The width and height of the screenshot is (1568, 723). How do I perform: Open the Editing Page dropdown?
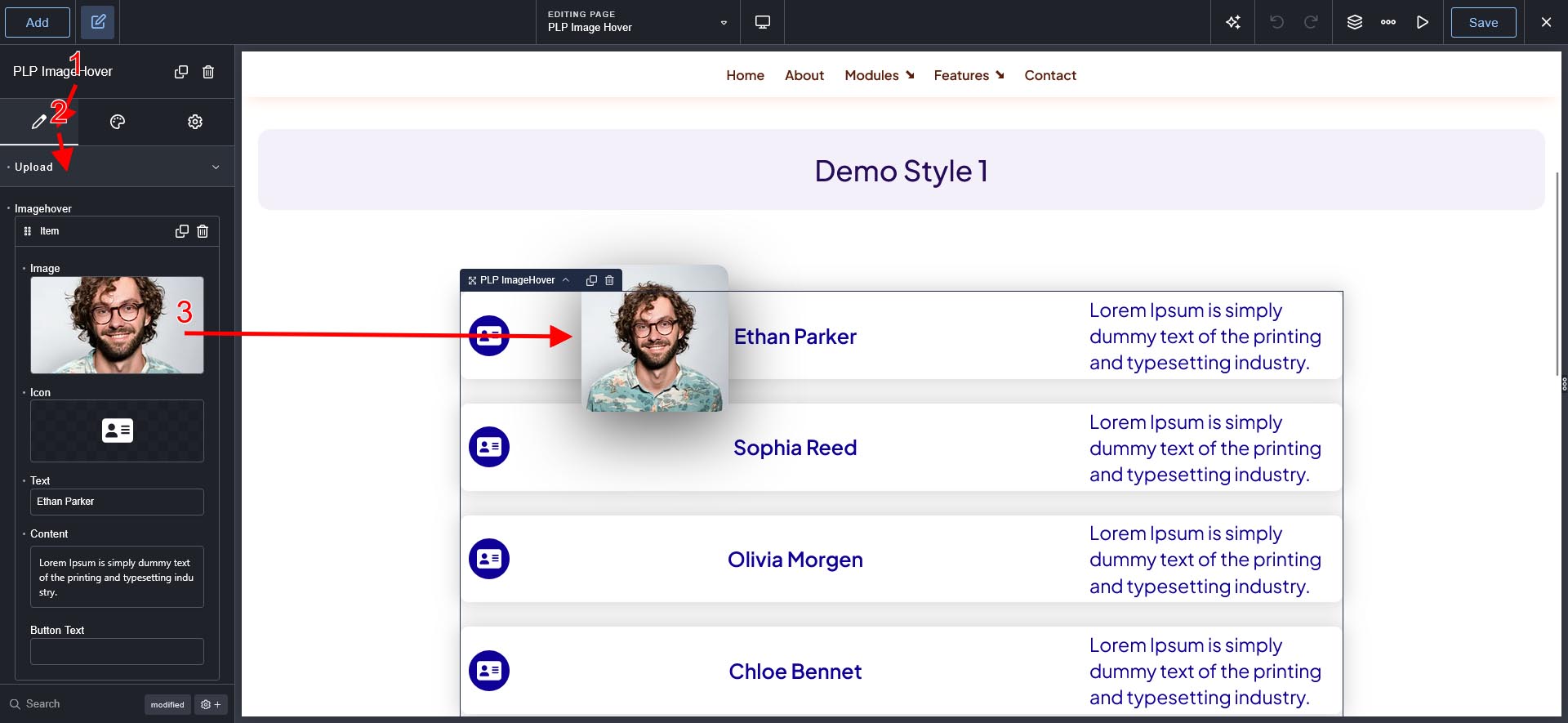pyautogui.click(x=638, y=22)
